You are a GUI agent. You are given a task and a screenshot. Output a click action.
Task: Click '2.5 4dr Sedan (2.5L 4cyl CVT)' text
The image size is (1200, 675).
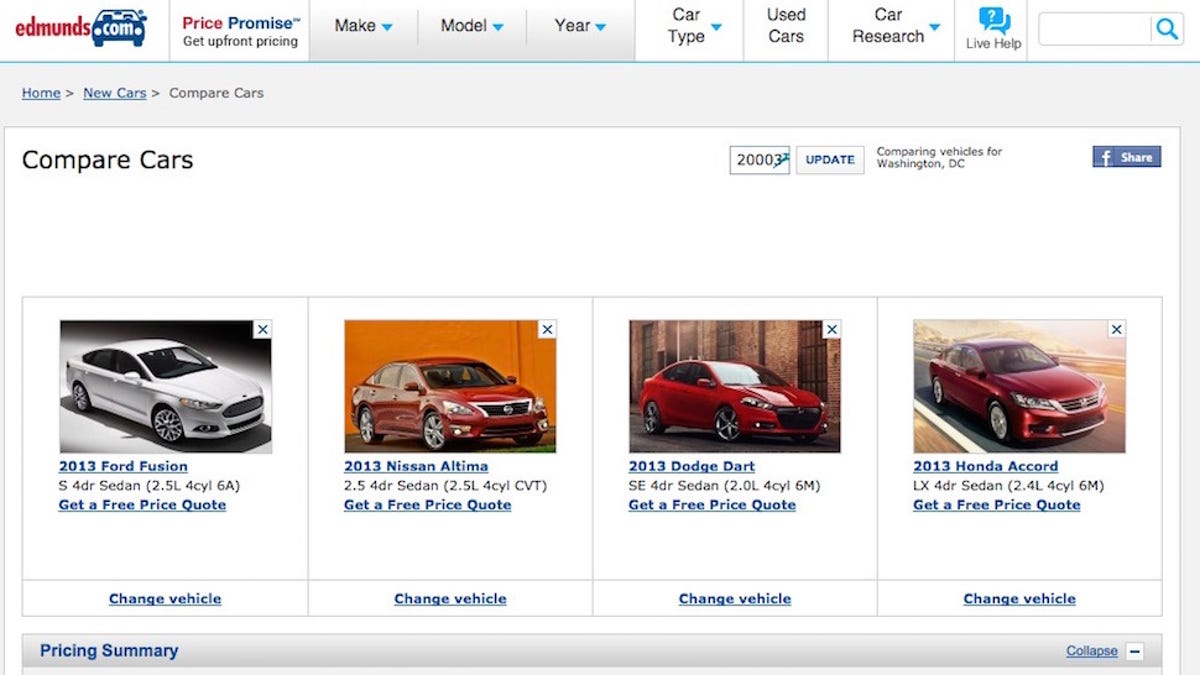446,486
